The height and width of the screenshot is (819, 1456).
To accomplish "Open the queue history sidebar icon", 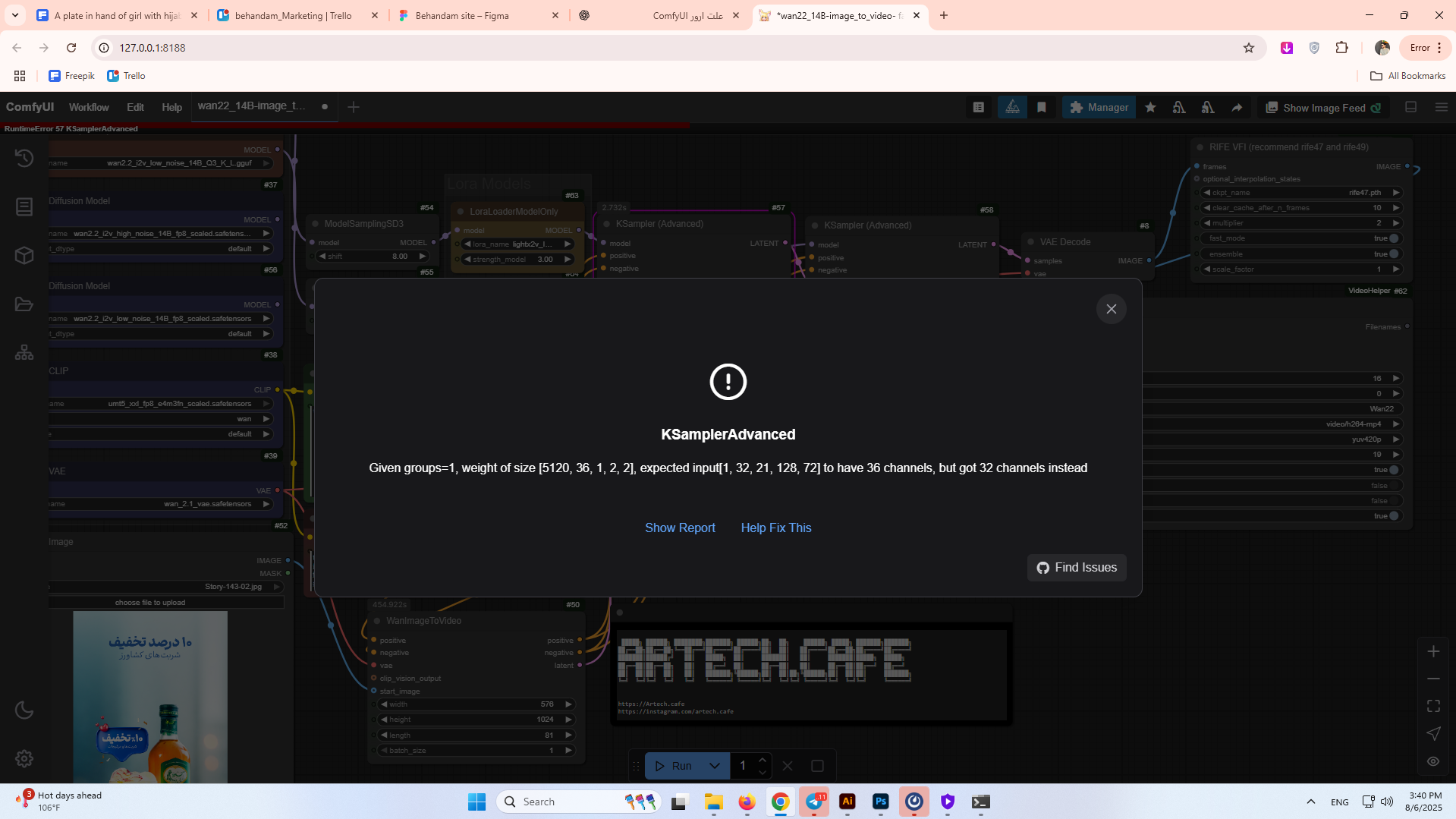I will (x=24, y=158).
